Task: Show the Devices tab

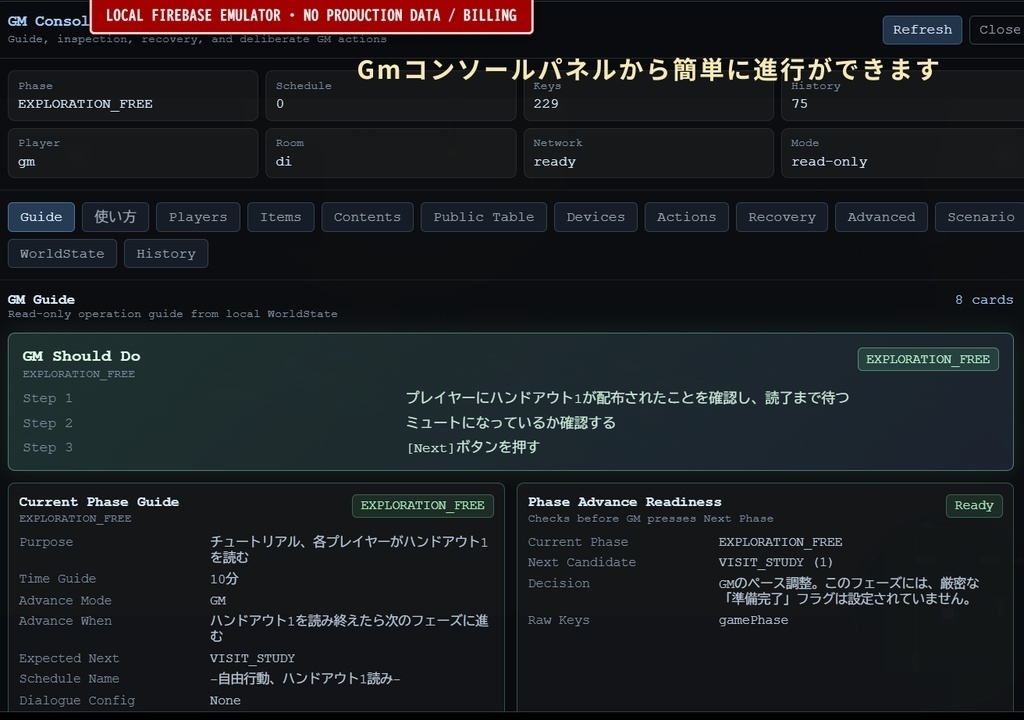Action: 596,217
